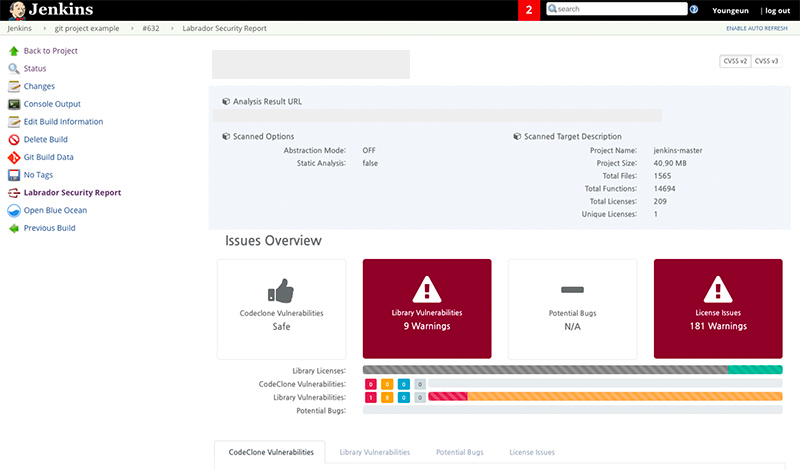The image size is (800, 470).
Task: Click the search help question icon
Action: (x=694, y=9)
